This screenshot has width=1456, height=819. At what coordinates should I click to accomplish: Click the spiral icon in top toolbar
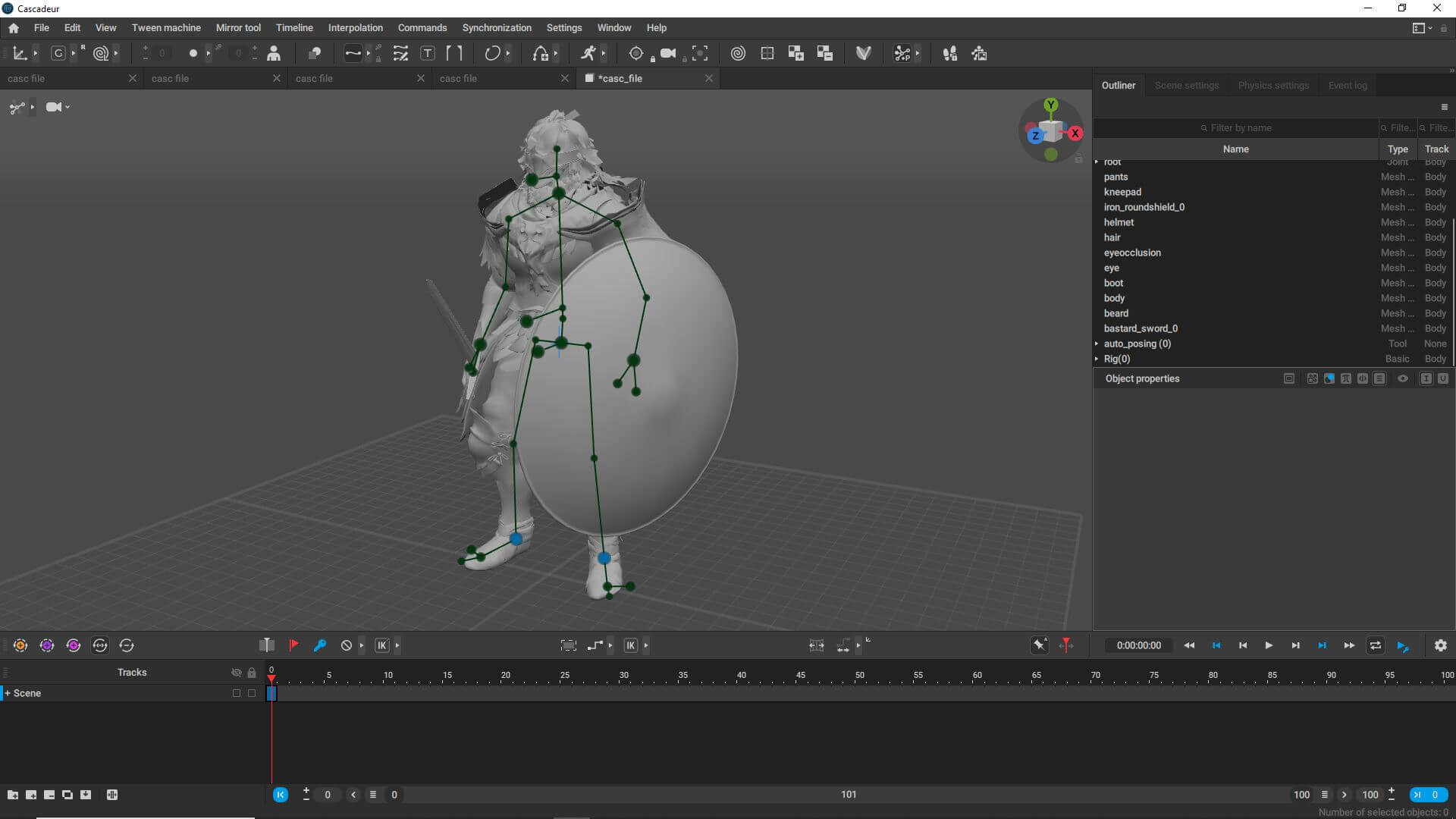(738, 53)
